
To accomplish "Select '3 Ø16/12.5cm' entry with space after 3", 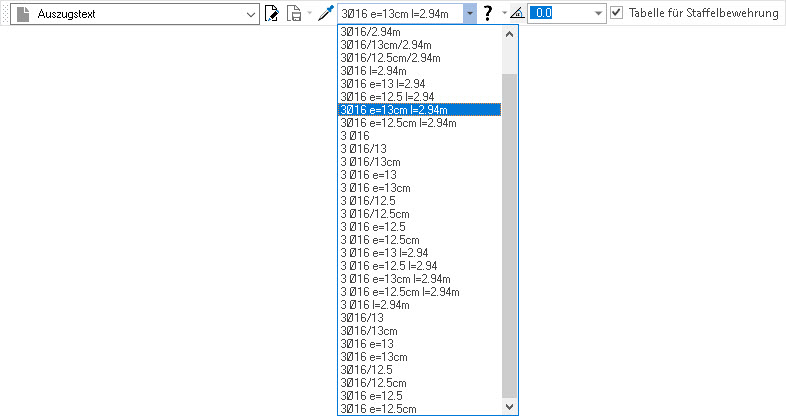I will [x=420, y=214].
